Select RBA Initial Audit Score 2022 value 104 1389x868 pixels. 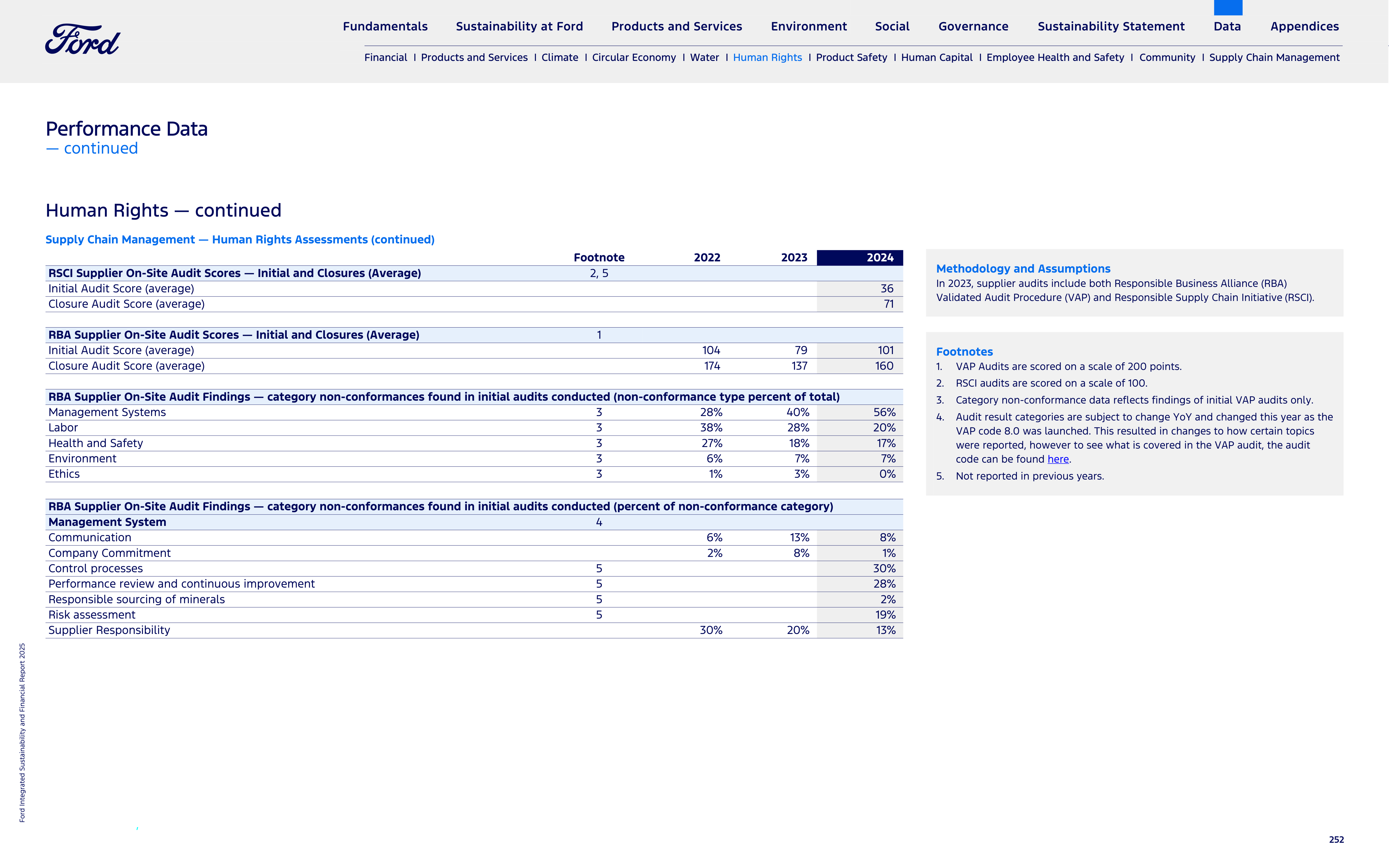(711, 350)
